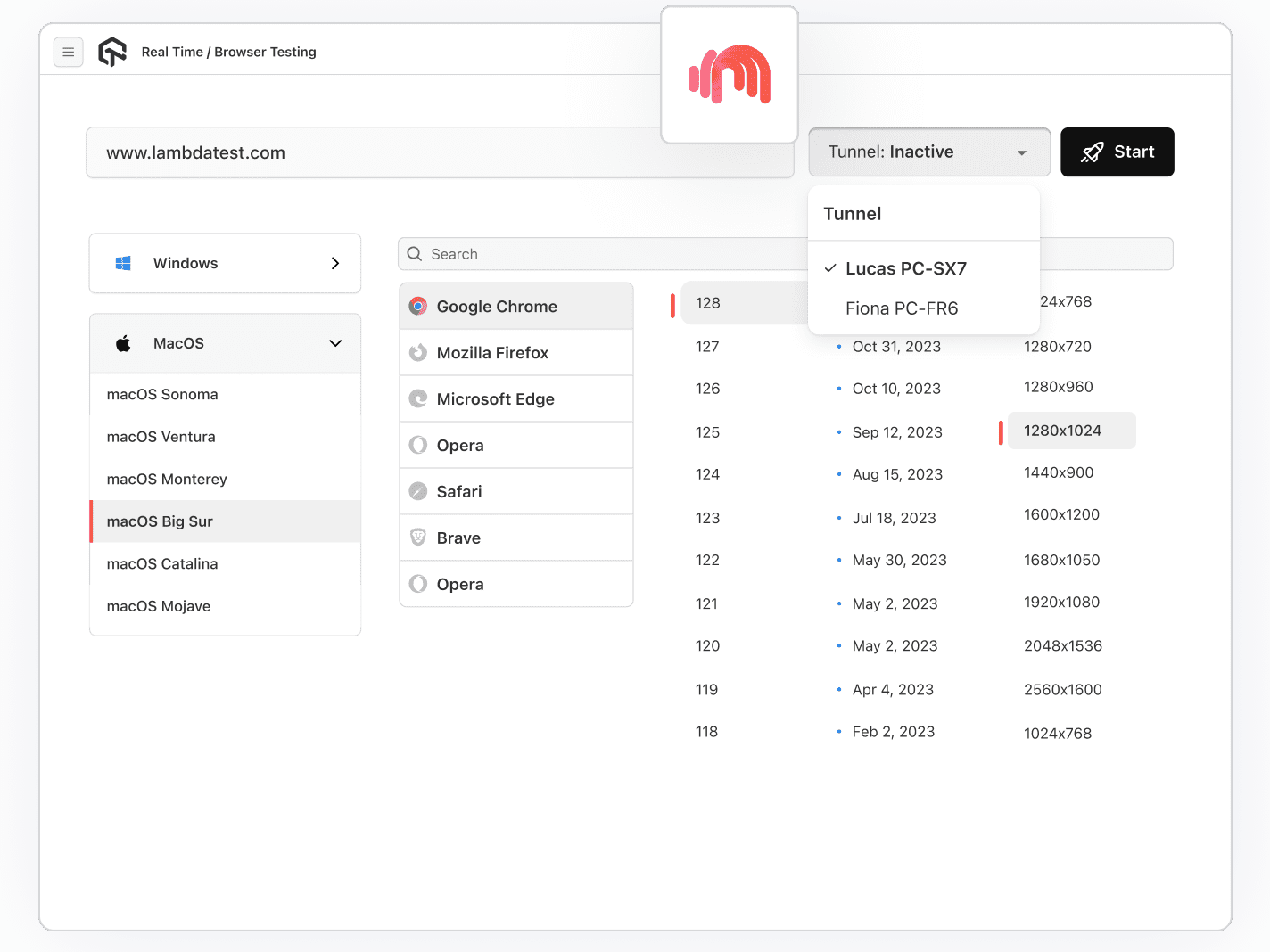Viewport: 1270px width, 952px height.
Task: Click the LambdaTest logo in the header
Action: (112, 52)
